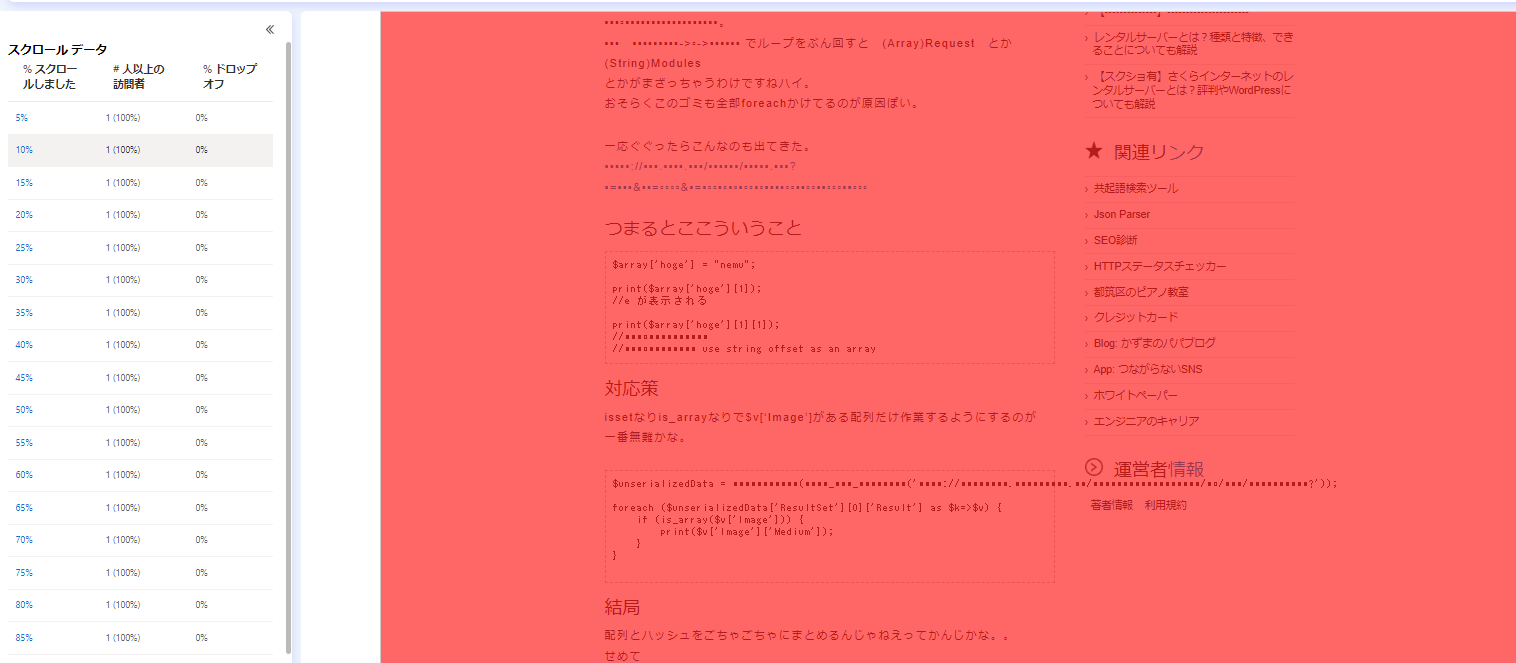Click the 著者情報 footer link
Screen dimensions: 1516x663
click(1111, 505)
